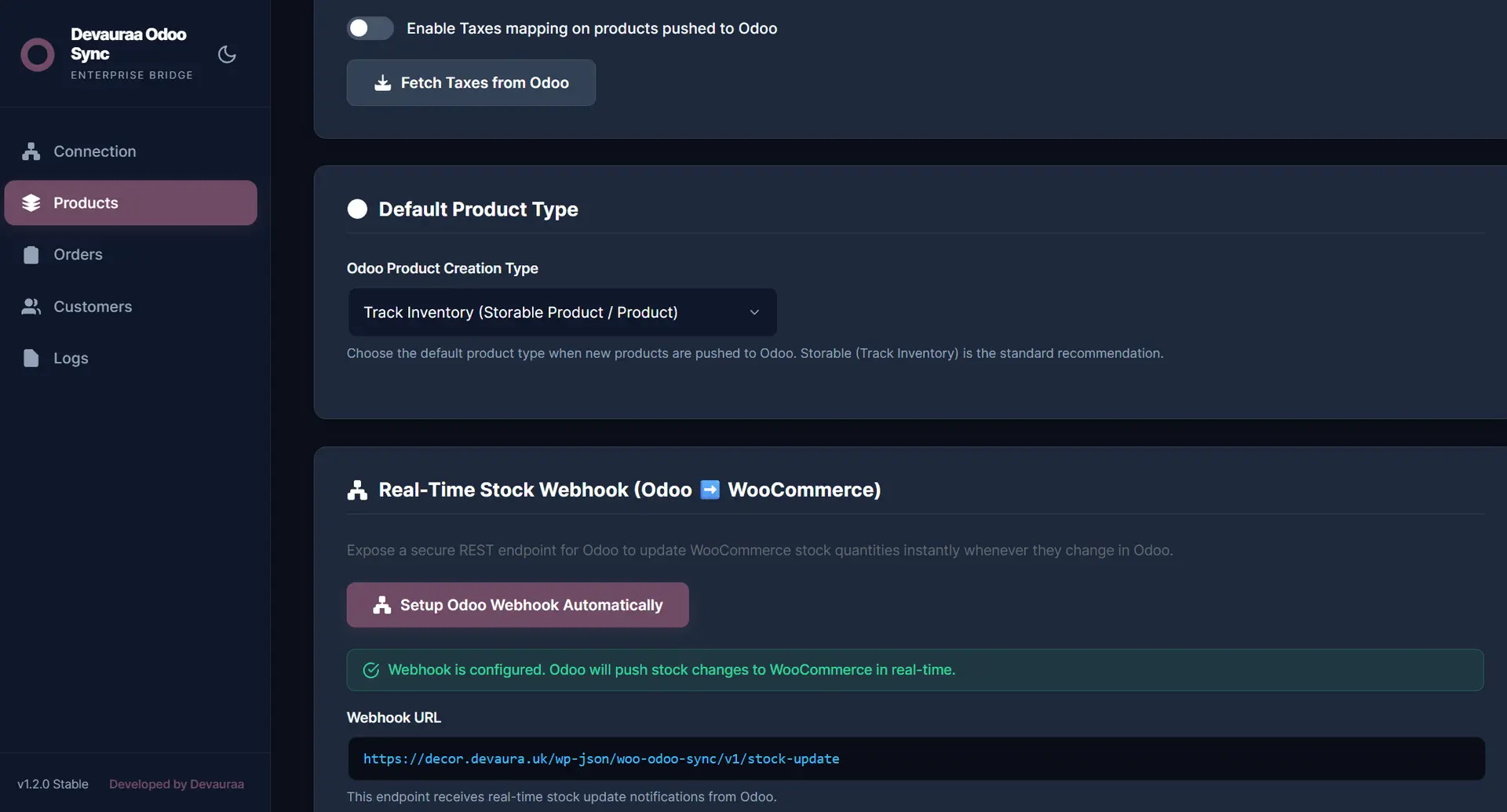Select the Products menu item
Image resolution: width=1507 pixels, height=812 pixels.
tap(130, 203)
